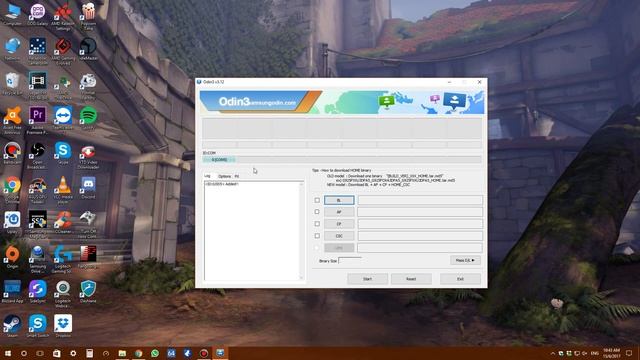Screen dimensions: 640x360
Task: Open Bandicam desktop shortcut
Action: pos(12,153)
